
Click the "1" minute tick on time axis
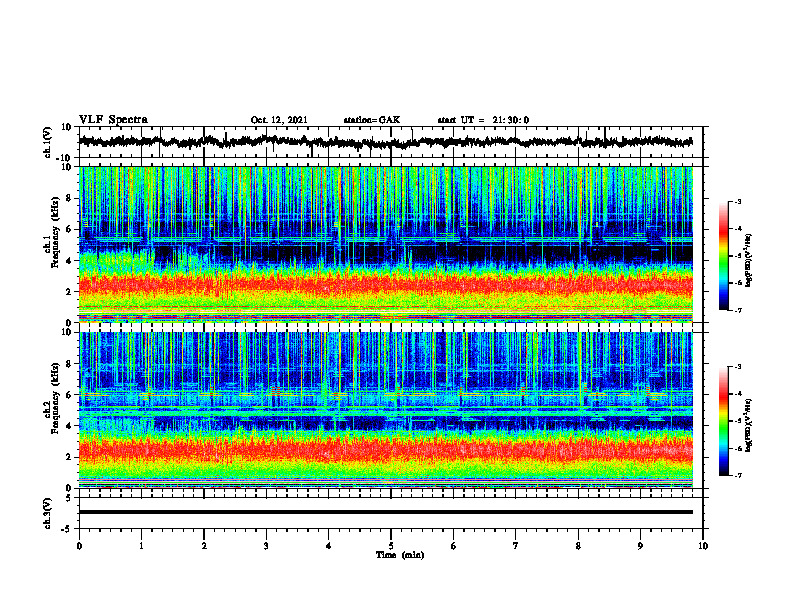point(141,546)
